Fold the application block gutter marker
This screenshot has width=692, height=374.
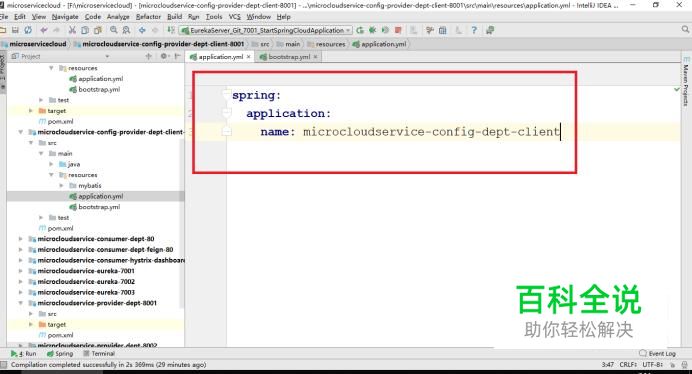click(226, 113)
